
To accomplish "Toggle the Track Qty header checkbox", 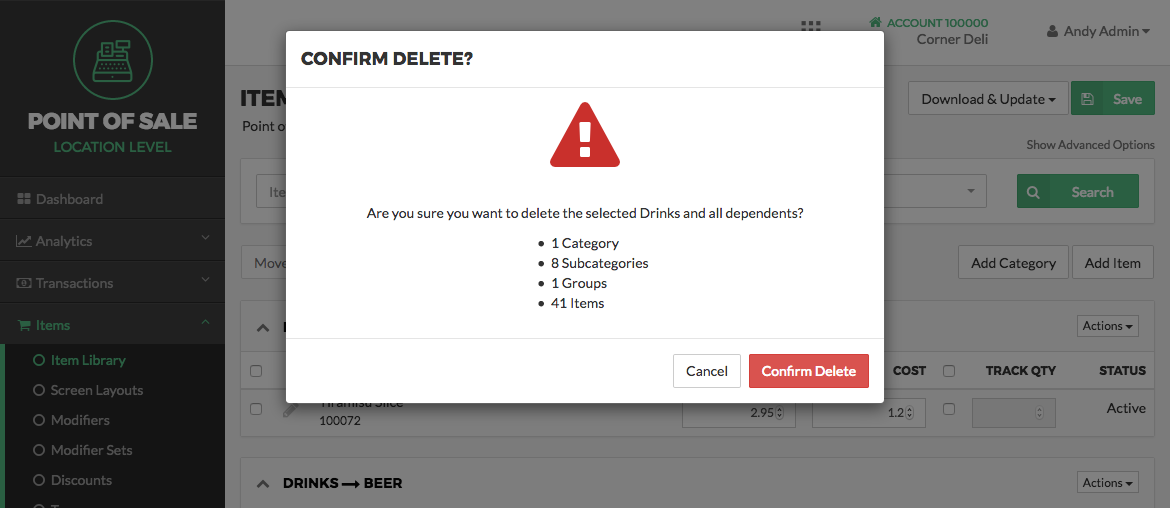I will (x=949, y=370).
